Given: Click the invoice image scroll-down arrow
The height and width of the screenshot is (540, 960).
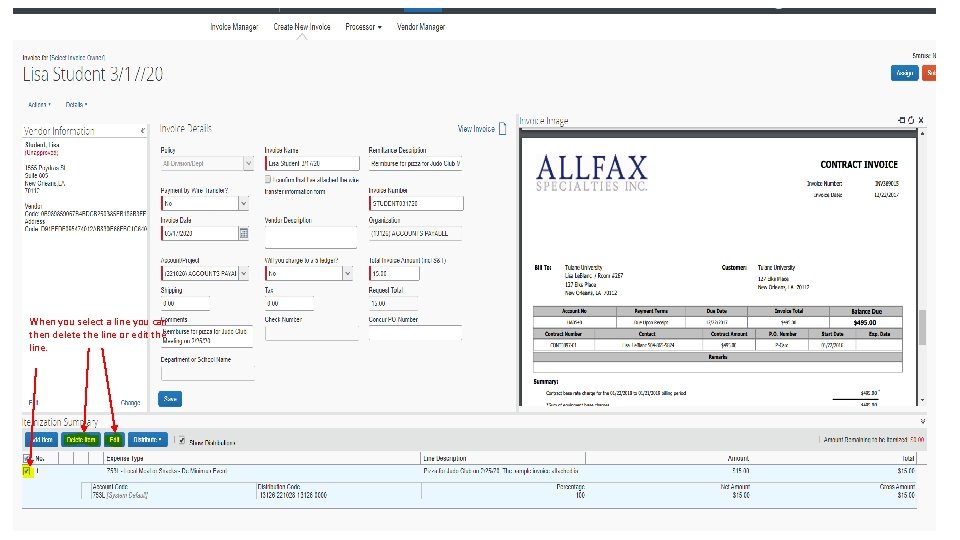Looking at the screenshot, I should pyautogui.click(x=922, y=400).
